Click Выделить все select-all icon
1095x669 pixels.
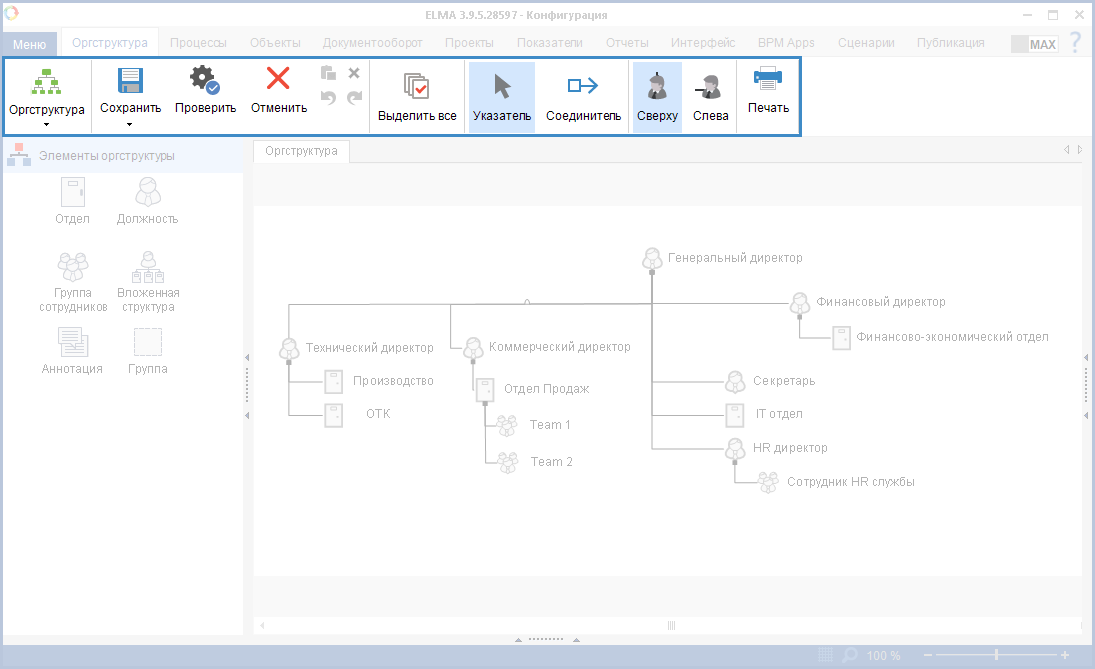click(417, 86)
